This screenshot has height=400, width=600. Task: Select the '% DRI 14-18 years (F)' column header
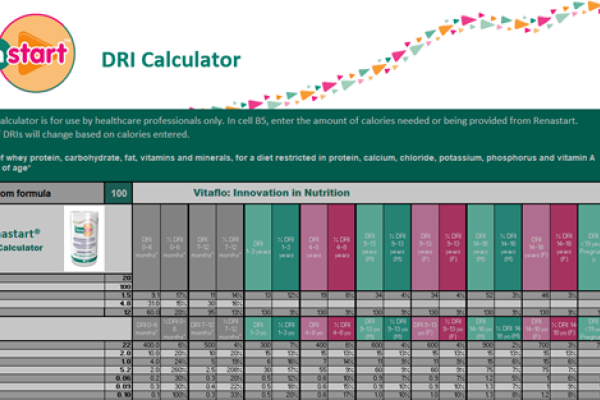(564, 247)
